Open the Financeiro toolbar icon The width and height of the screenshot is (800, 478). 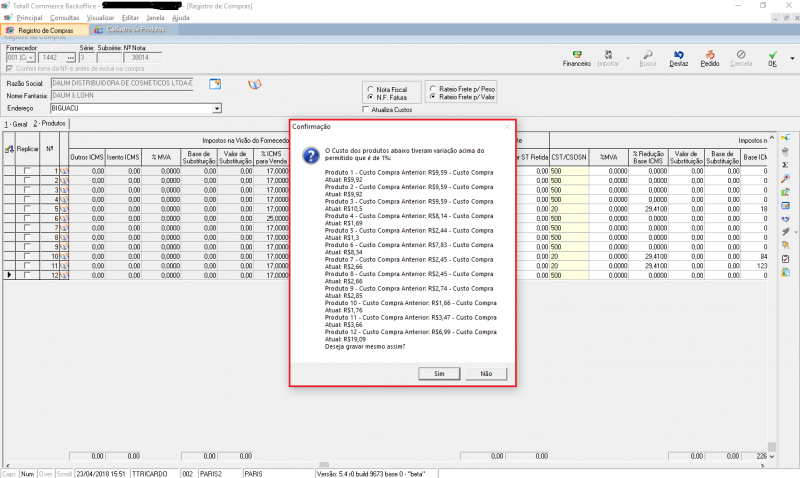click(x=576, y=58)
